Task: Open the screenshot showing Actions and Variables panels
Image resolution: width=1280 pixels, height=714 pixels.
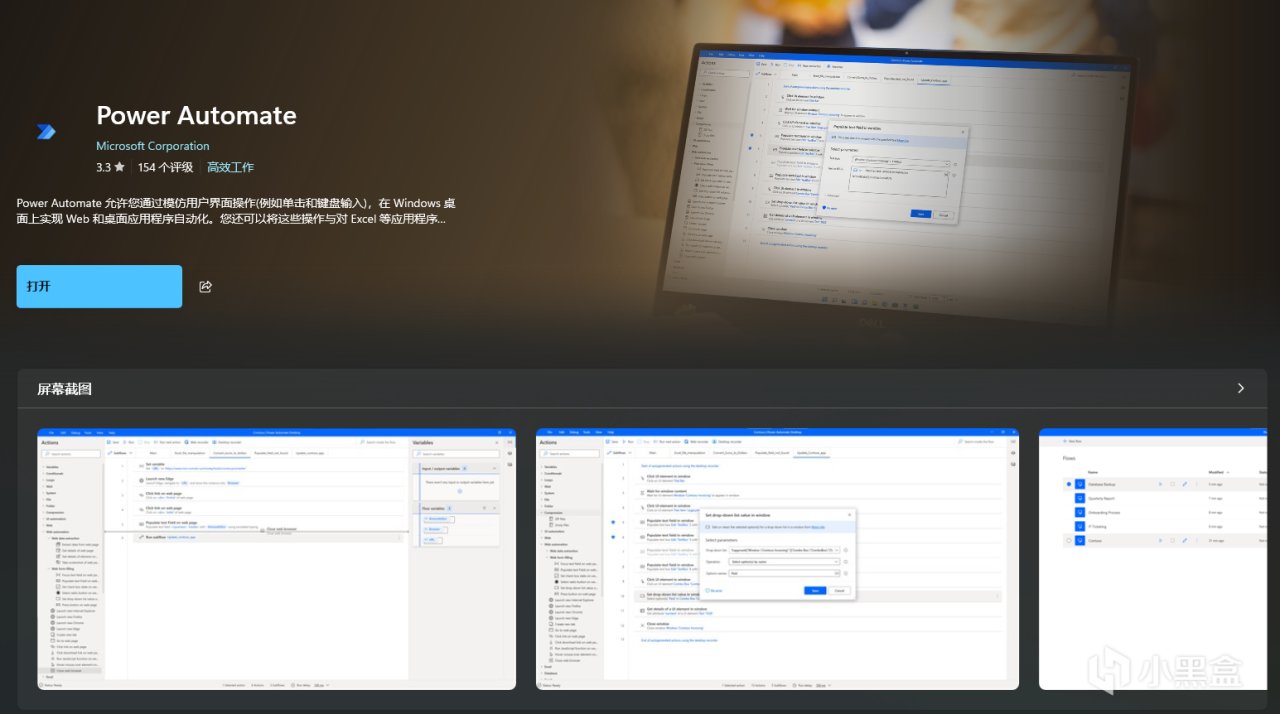Action: (x=277, y=559)
